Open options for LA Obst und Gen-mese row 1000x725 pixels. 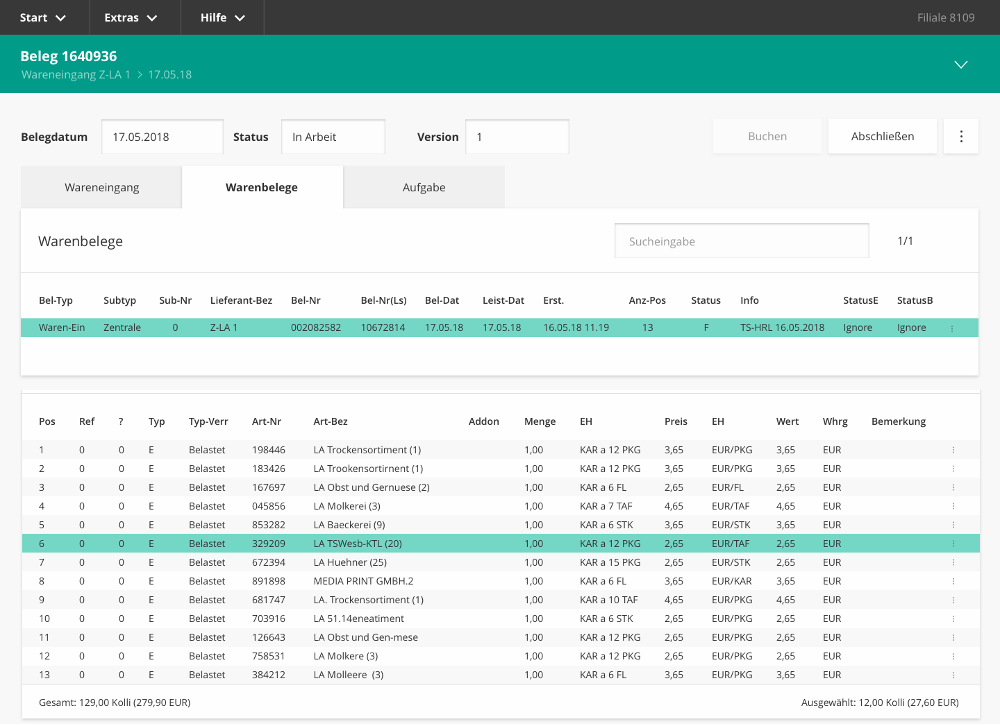click(953, 638)
